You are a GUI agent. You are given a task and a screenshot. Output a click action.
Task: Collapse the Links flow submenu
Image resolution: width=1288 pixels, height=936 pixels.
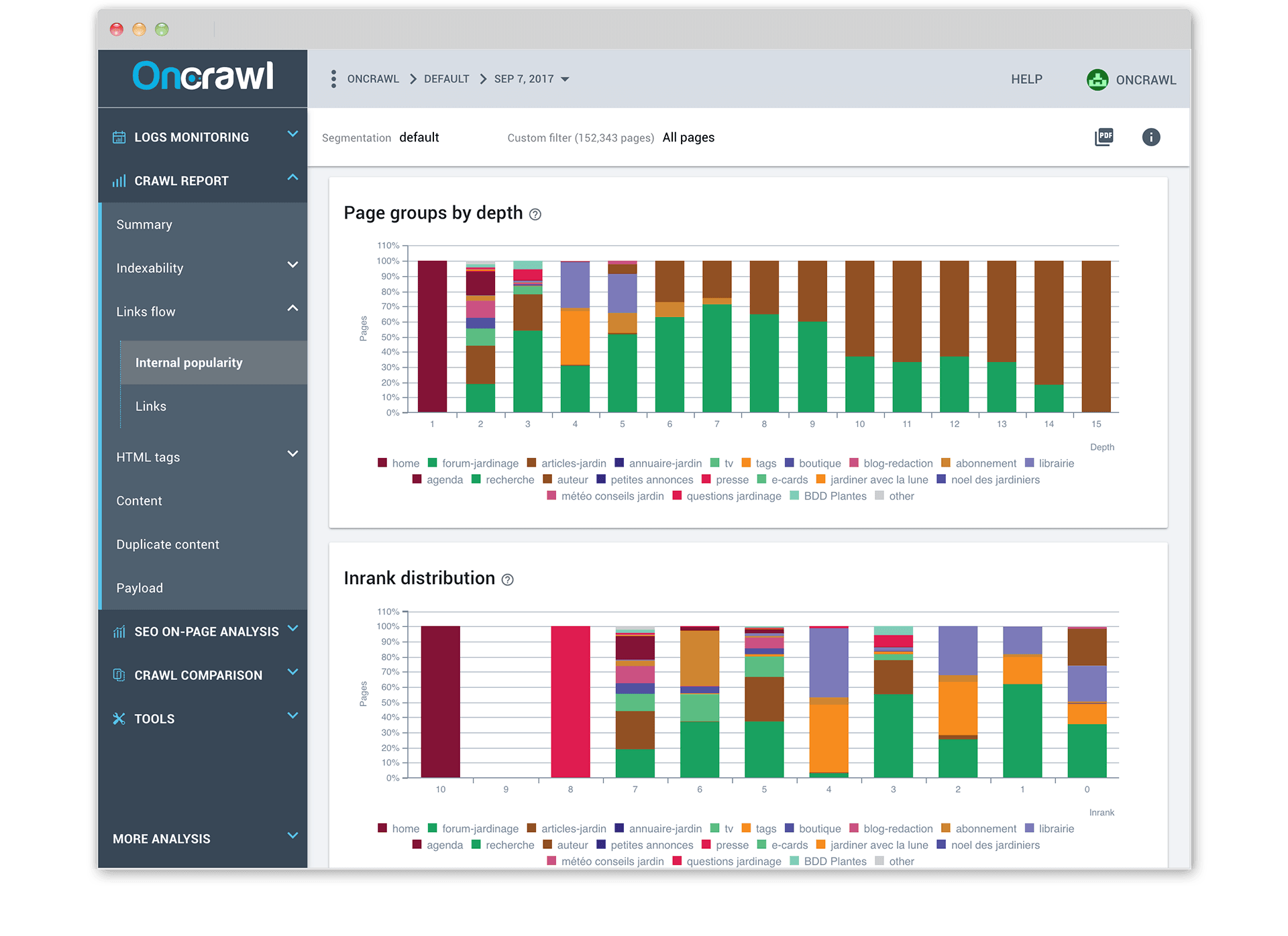pyautogui.click(x=292, y=308)
